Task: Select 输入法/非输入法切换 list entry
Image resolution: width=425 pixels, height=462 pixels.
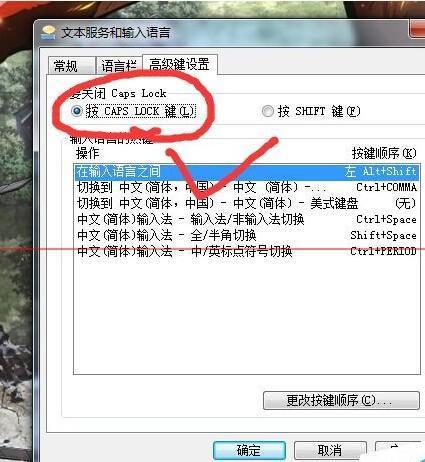Action: (246, 219)
